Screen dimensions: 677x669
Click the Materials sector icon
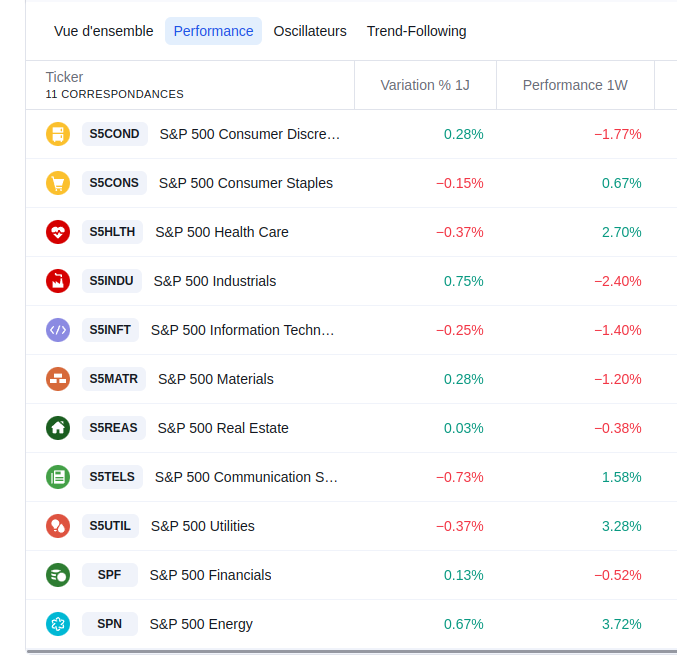(58, 379)
